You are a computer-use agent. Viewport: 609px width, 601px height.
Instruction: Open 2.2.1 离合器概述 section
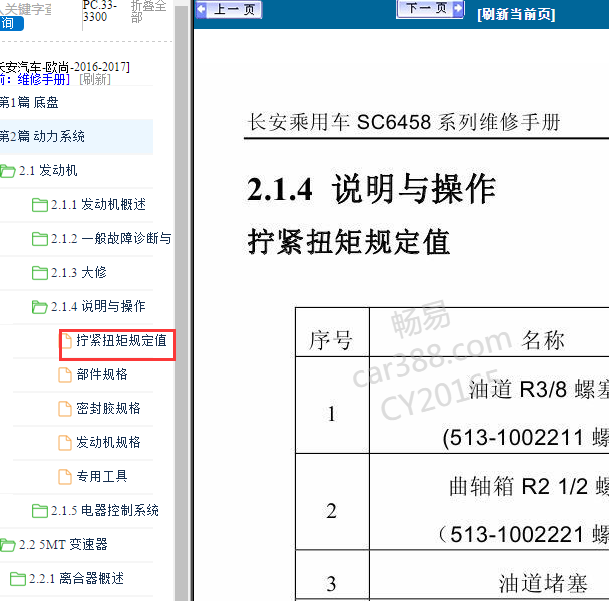77,578
